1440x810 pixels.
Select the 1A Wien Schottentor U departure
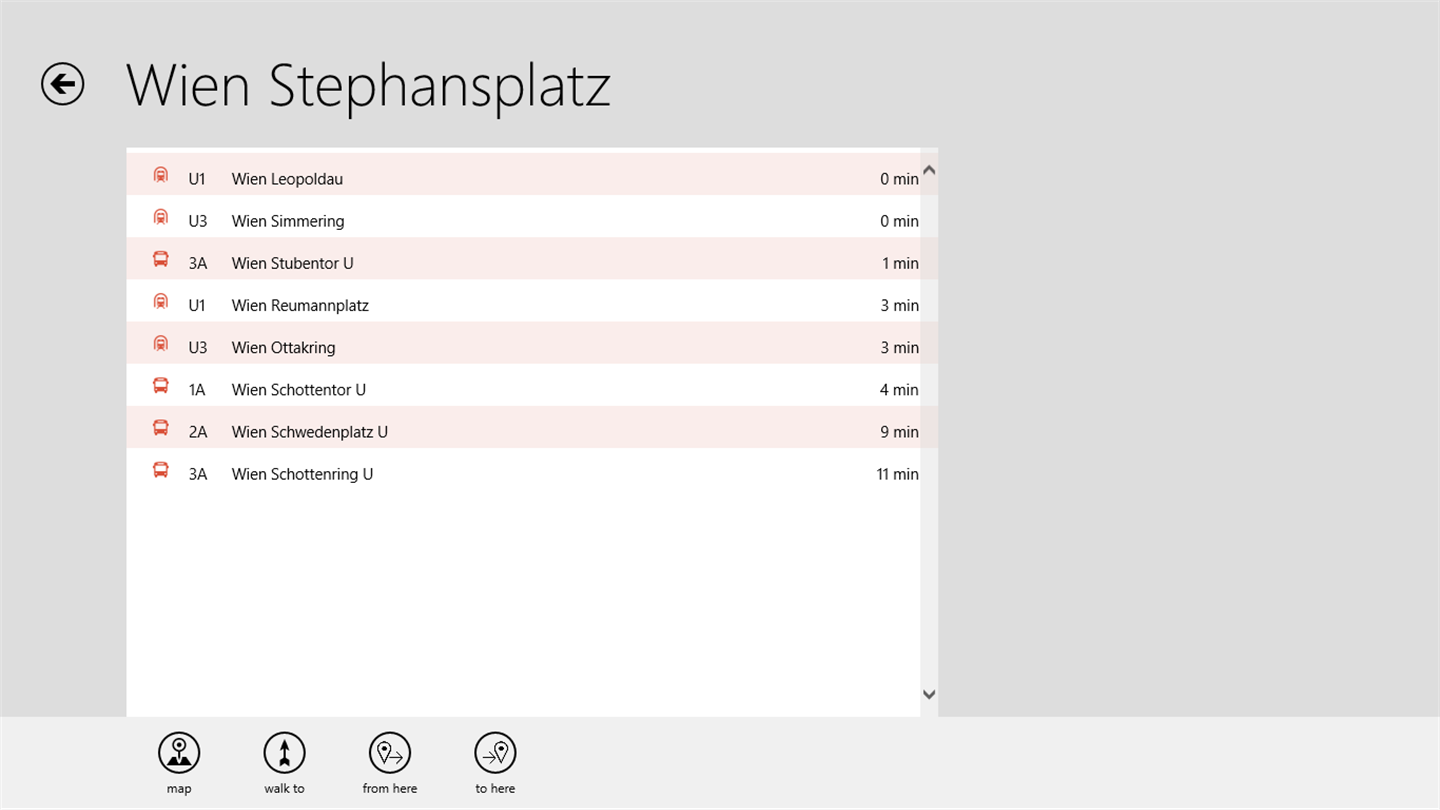523,389
